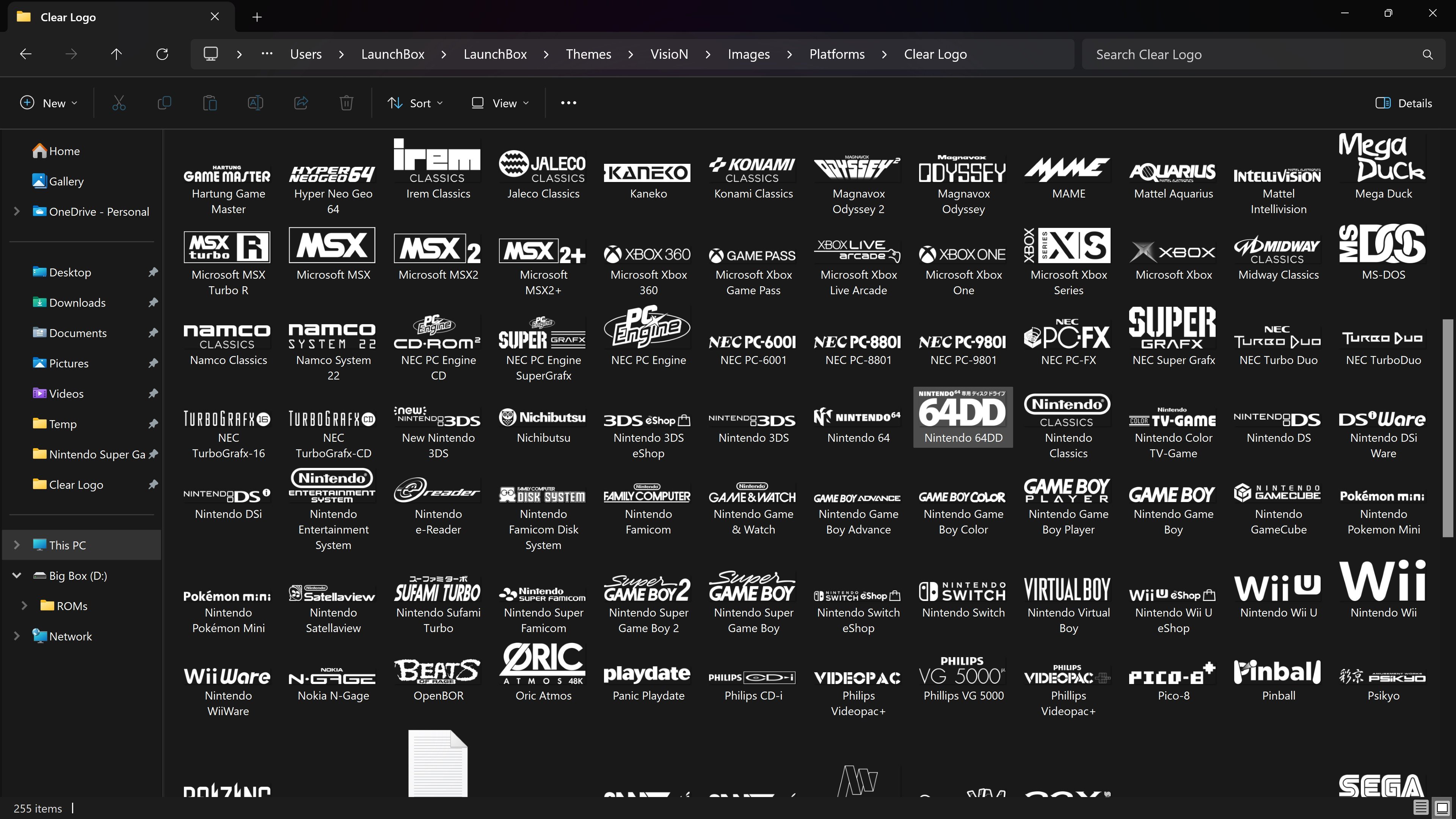Click the Cut scissors icon
Viewport: 1456px width, 819px height.
tap(119, 103)
